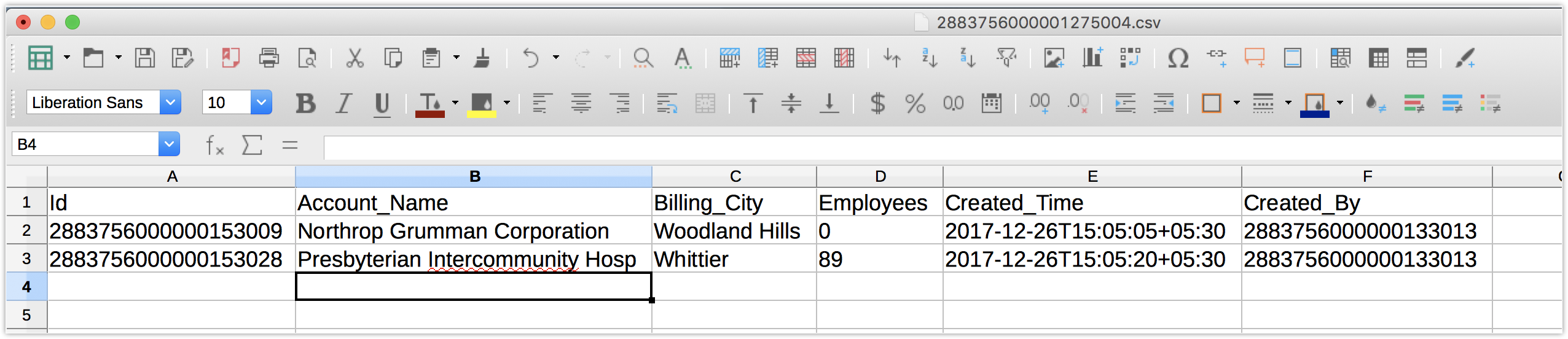
Task: Click the Sum sigma button
Action: point(252,145)
